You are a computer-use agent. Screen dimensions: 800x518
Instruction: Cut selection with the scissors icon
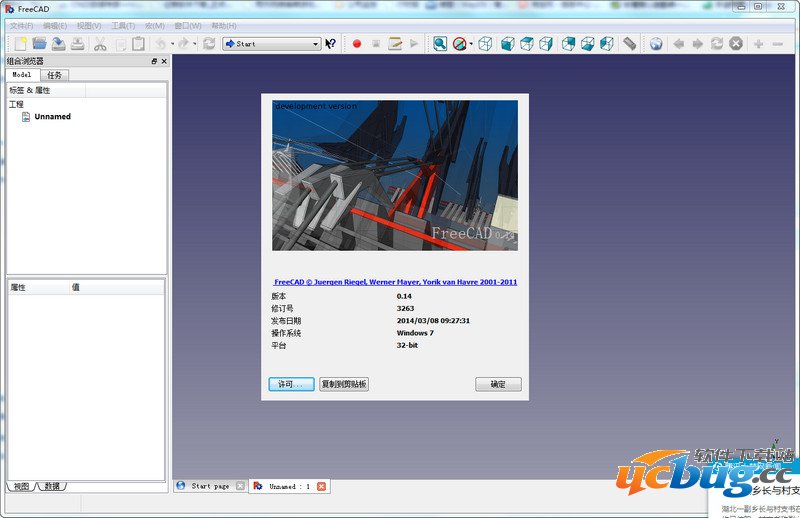(x=100, y=44)
